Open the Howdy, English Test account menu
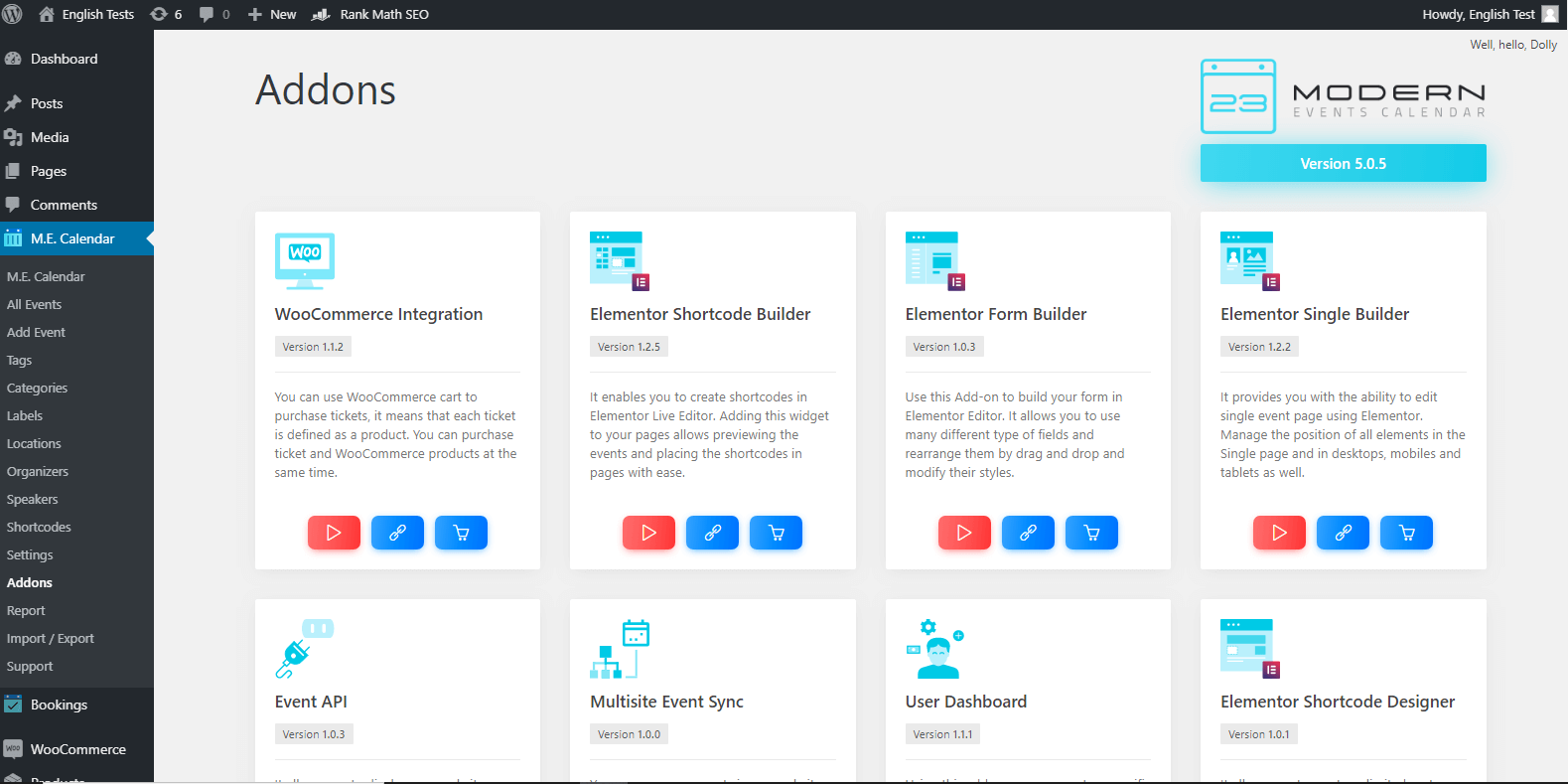The height and width of the screenshot is (784, 1568). pos(1490,14)
